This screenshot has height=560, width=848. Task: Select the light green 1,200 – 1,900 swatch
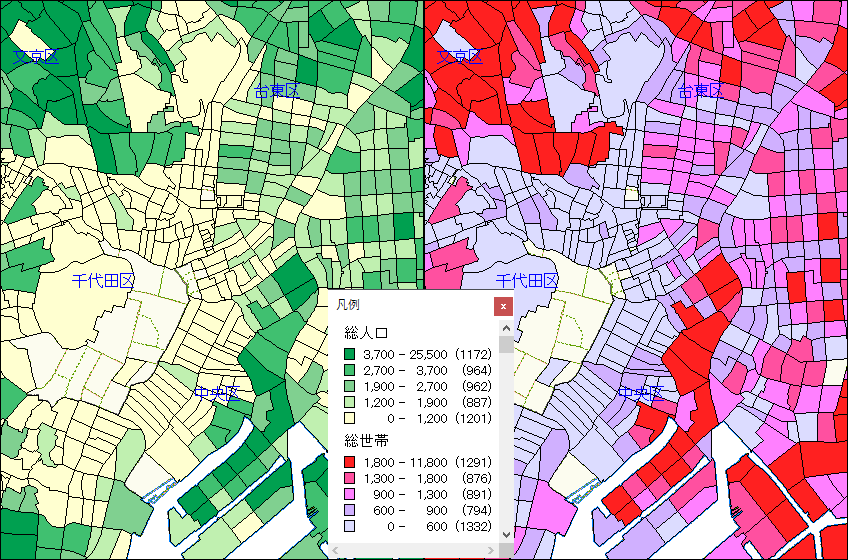349,403
